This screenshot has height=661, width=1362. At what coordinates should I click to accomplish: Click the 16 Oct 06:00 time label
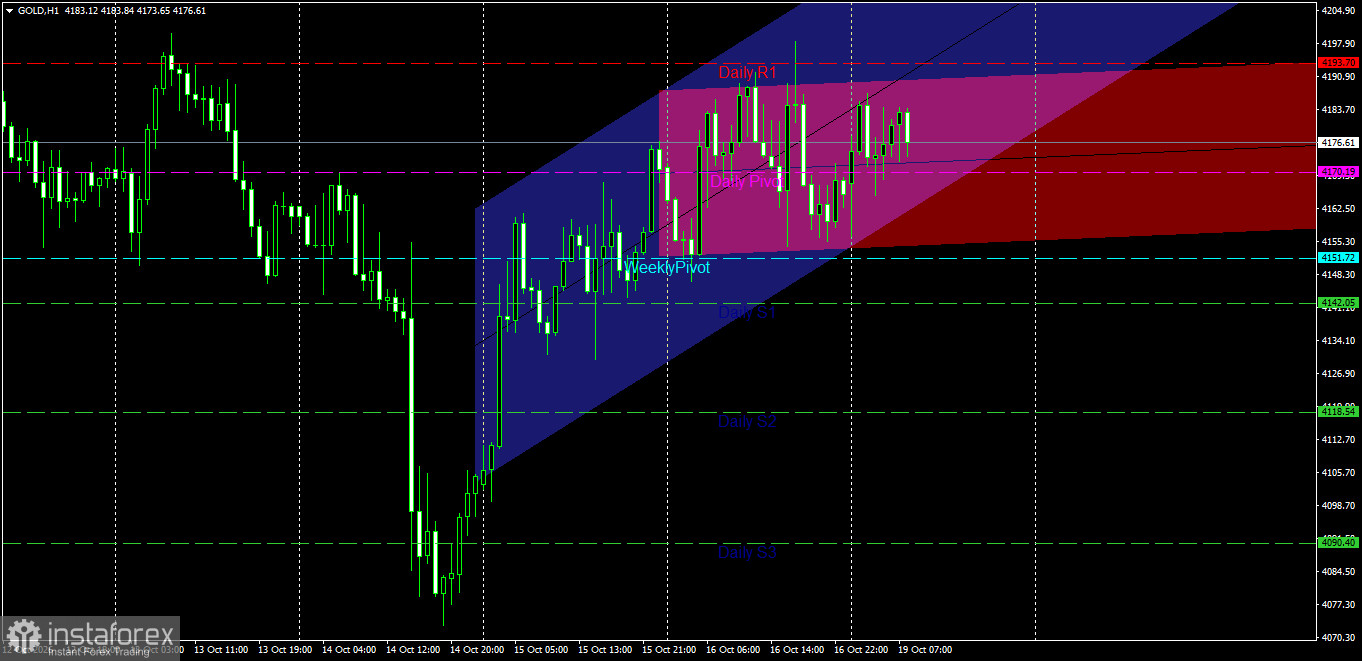click(732, 650)
